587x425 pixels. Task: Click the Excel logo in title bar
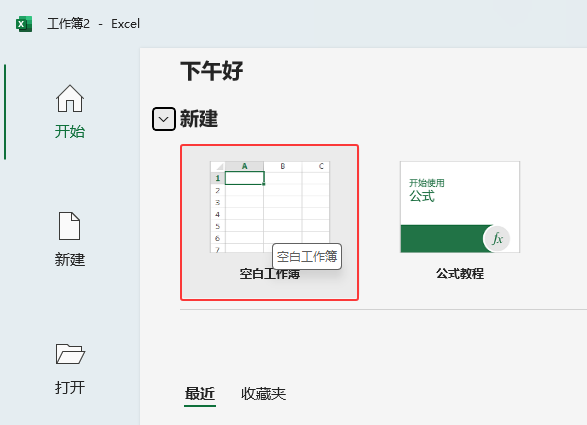coord(24,24)
